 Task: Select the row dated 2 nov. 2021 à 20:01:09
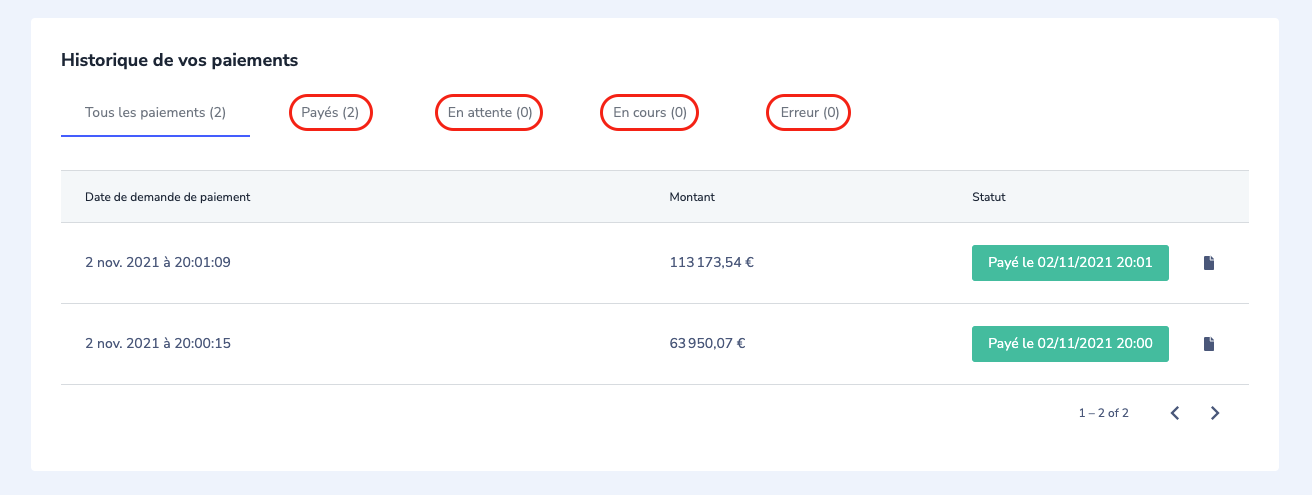point(655,263)
